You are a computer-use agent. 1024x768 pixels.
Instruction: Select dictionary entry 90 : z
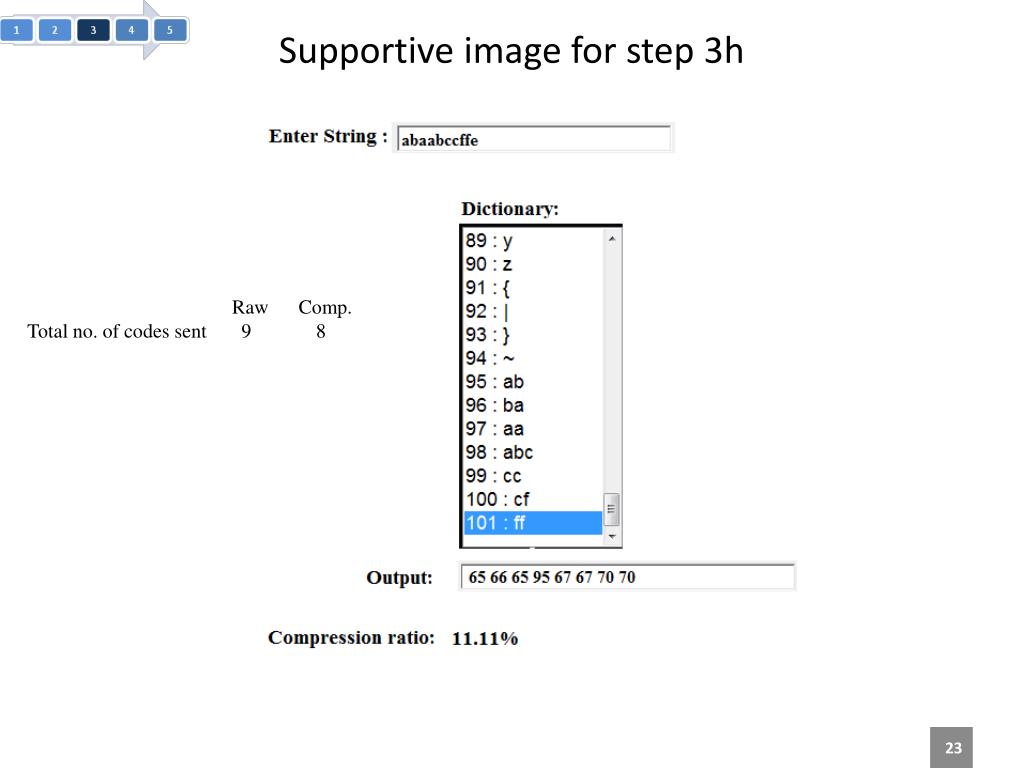click(533, 264)
